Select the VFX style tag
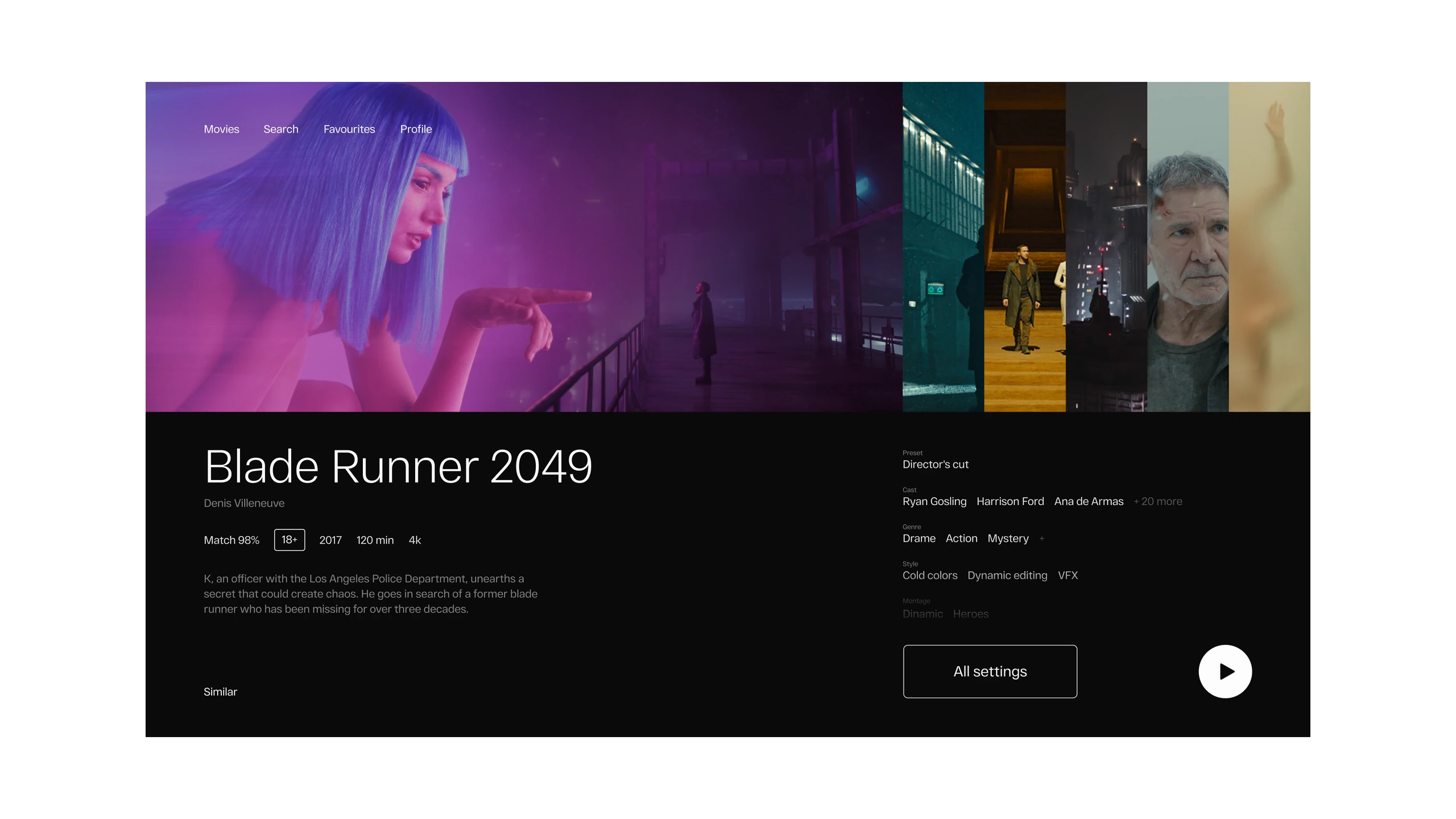 pos(1068,575)
